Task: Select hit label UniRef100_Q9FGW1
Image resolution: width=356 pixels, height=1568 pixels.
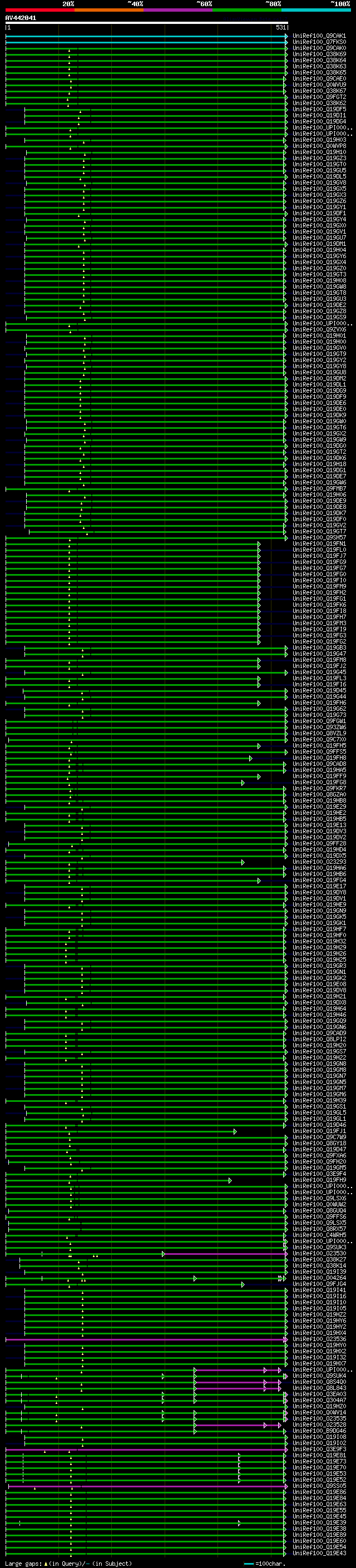Action: pos(319,722)
